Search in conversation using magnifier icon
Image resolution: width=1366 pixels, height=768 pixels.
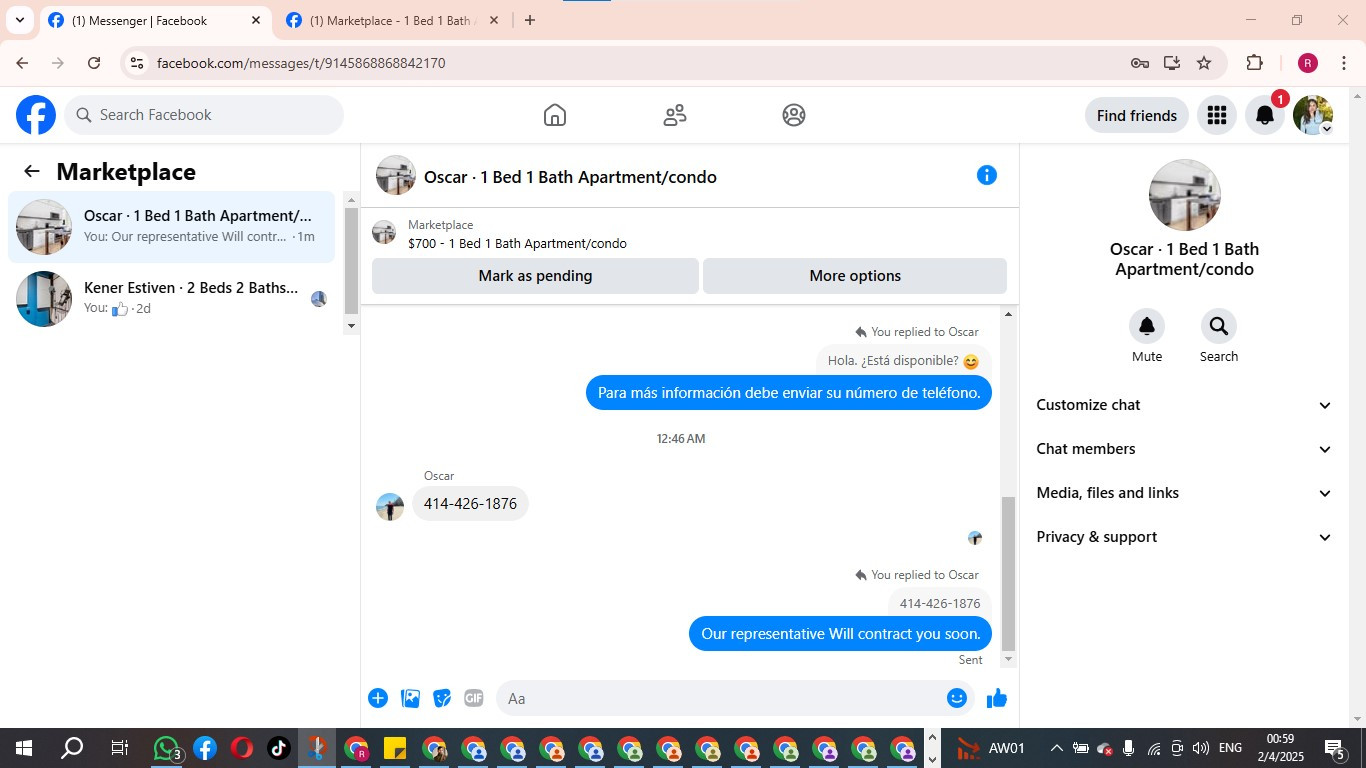[1219, 326]
